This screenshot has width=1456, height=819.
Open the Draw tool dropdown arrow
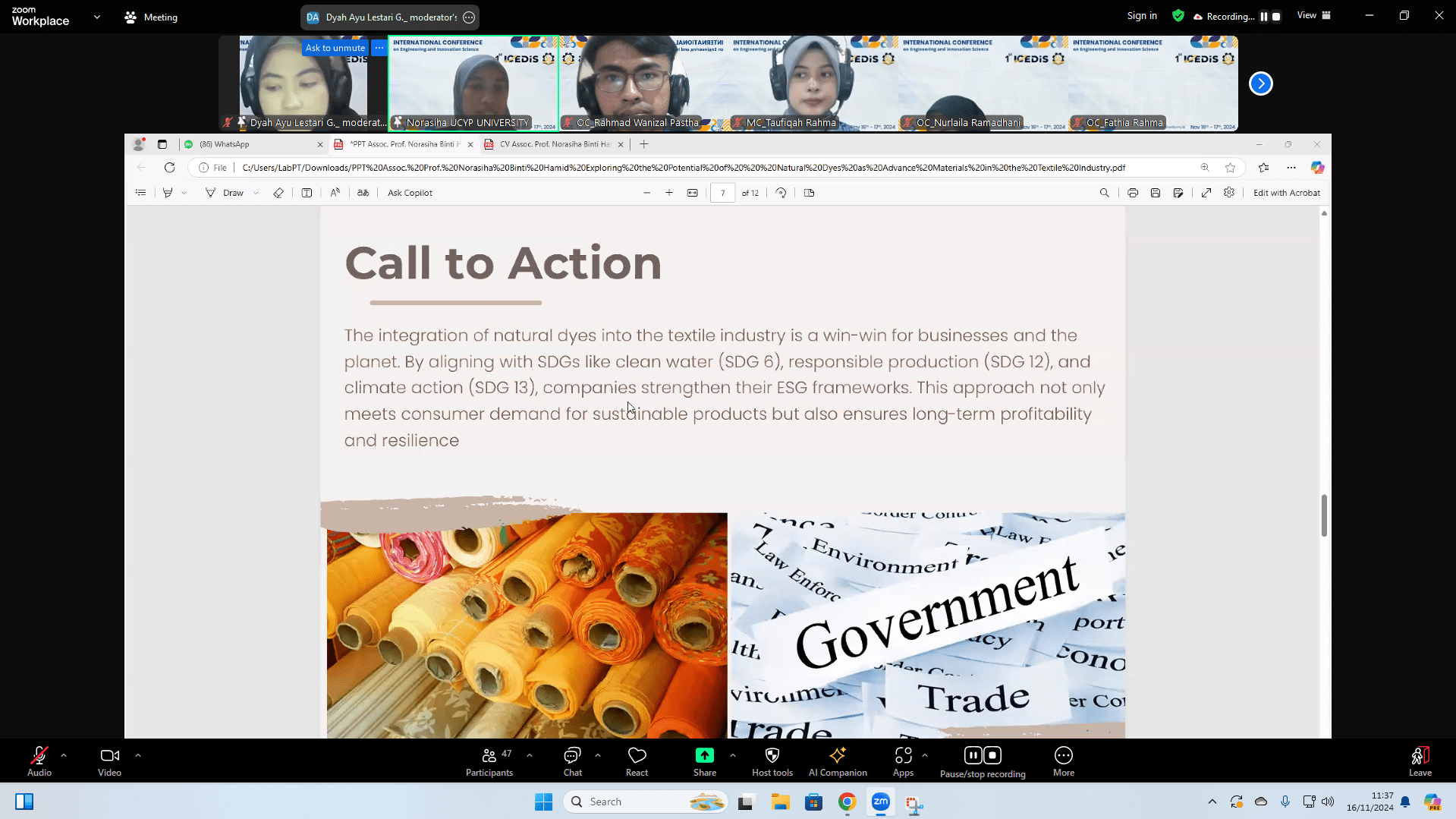coord(256,193)
